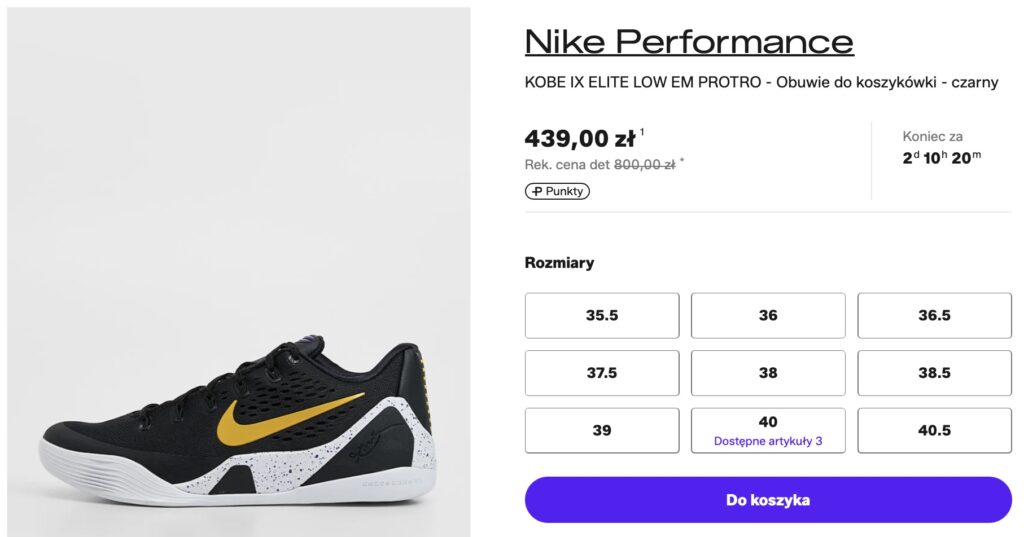Image resolution: width=1024 pixels, height=537 pixels.
Task: Choose size 36
Action: [768, 315]
